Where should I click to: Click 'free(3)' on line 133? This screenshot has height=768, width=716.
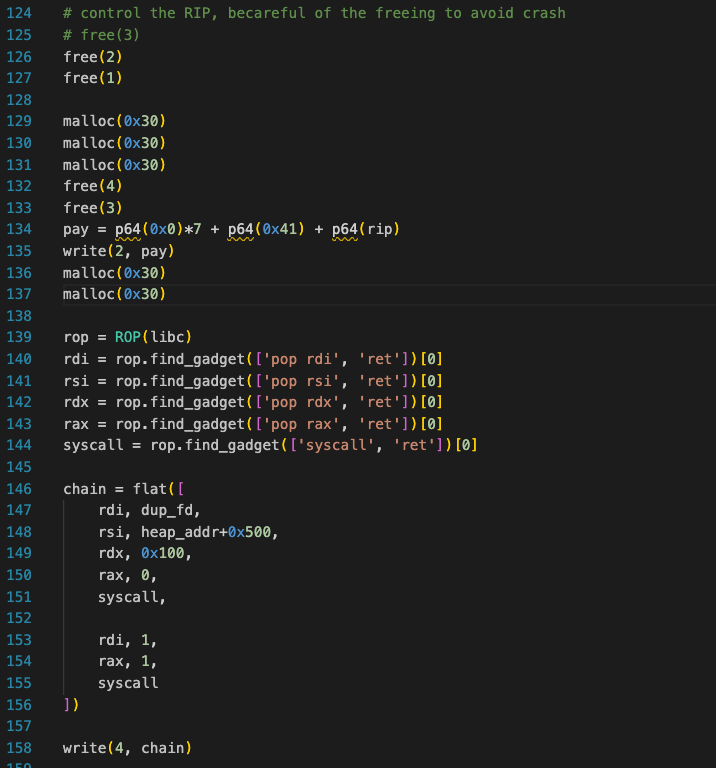[x=93, y=208]
